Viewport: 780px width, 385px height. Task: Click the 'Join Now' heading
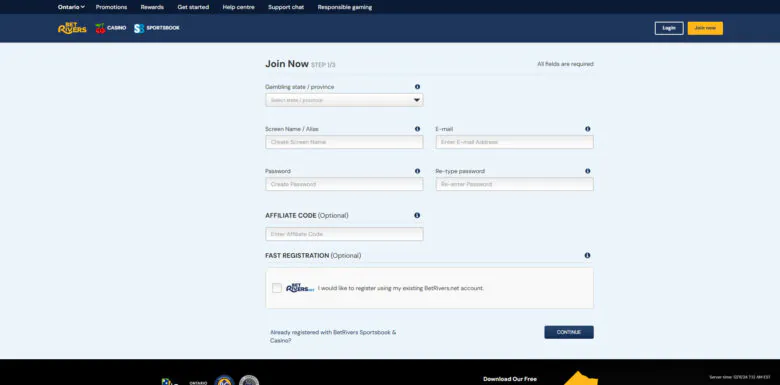(x=287, y=64)
